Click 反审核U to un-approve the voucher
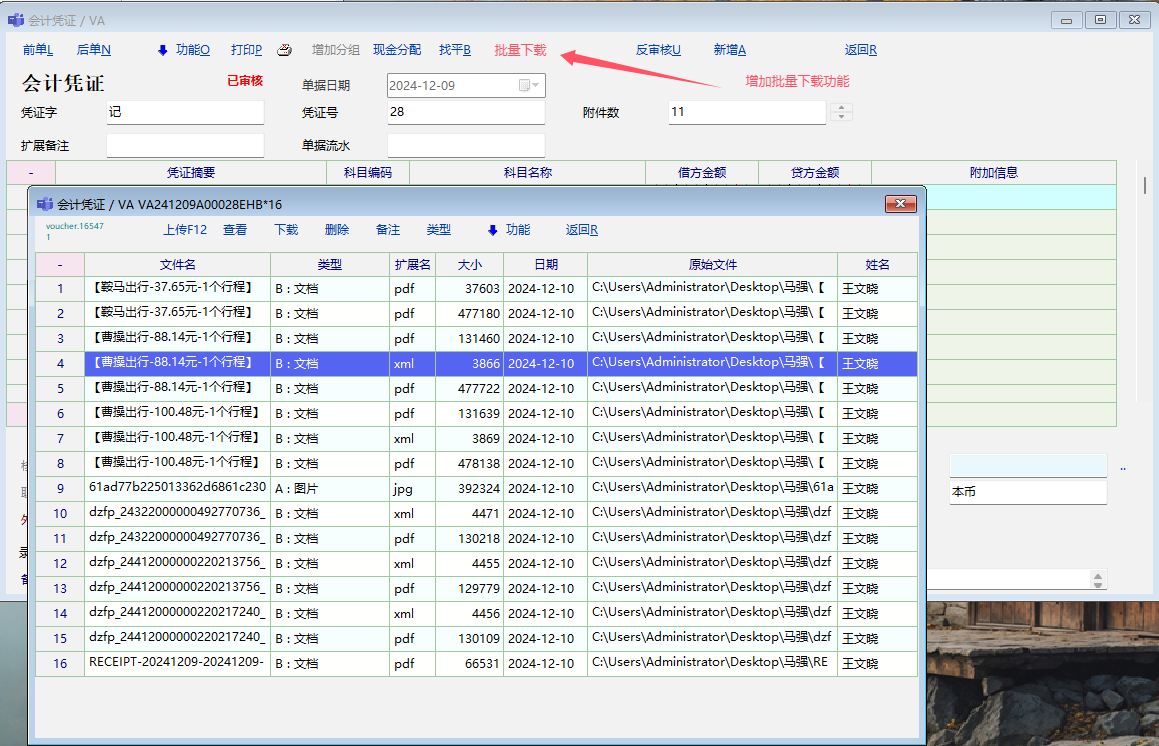The width and height of the screenshot is (1159, 746). pyautogui.click(x=658, y=50)
